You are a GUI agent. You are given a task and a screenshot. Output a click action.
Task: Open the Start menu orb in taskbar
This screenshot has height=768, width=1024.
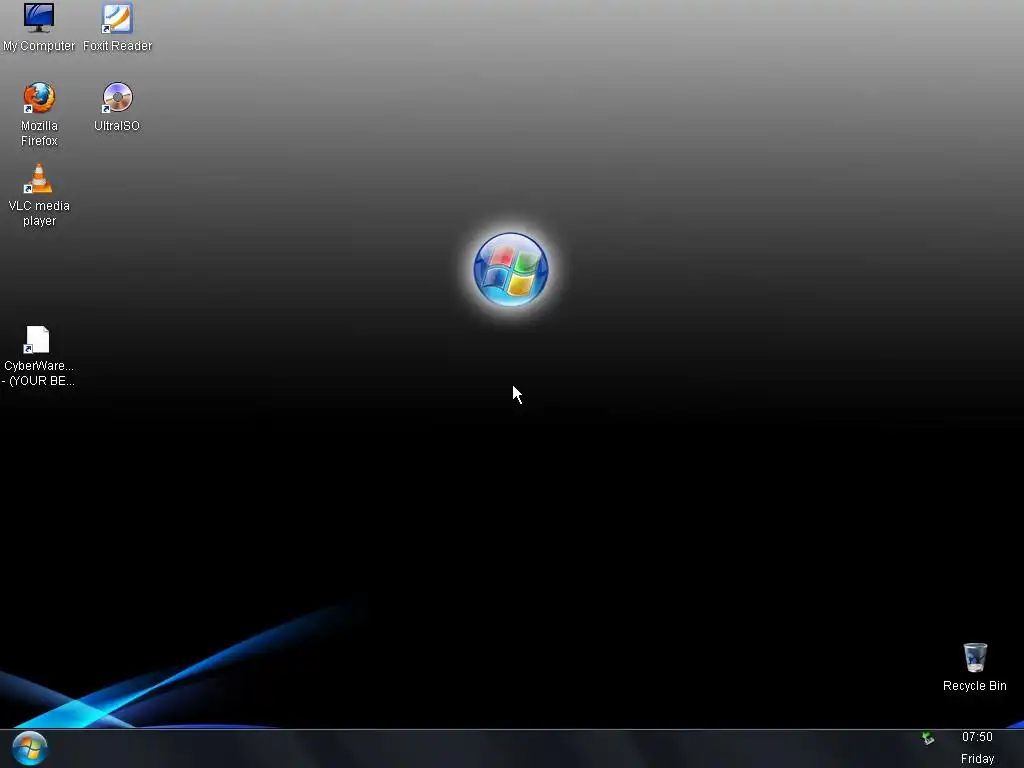(29, 748)
